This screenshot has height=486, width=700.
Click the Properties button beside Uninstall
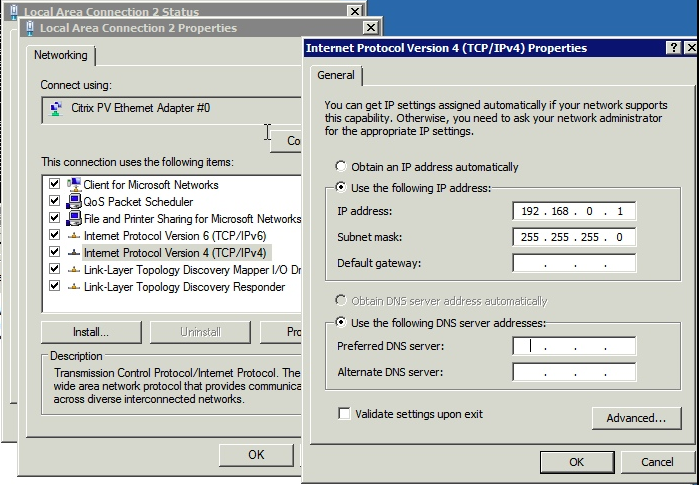(x=281, y=332)
